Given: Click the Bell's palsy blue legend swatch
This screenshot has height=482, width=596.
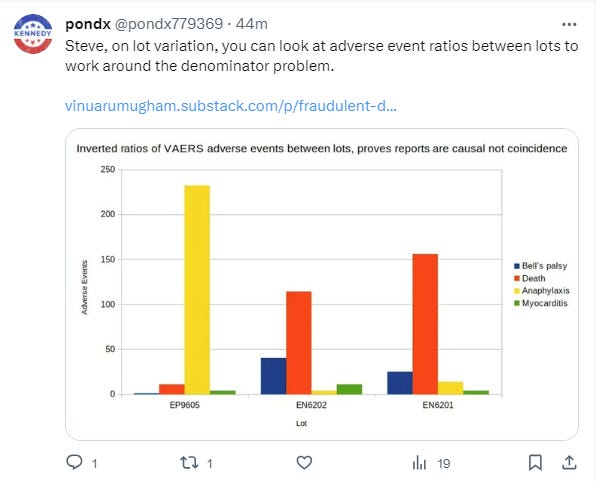Looking at the screenshot, I should [517, 266].
